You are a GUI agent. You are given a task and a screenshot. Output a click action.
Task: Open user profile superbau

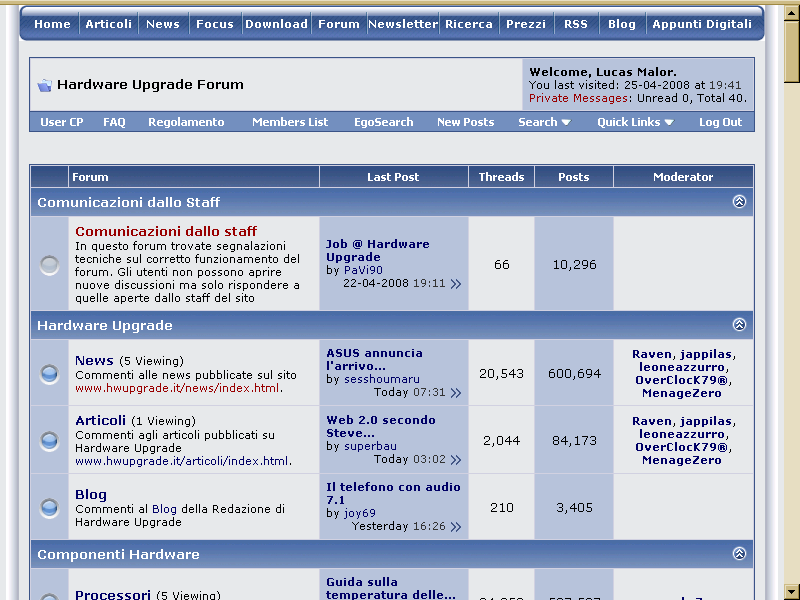click(370, 446)
